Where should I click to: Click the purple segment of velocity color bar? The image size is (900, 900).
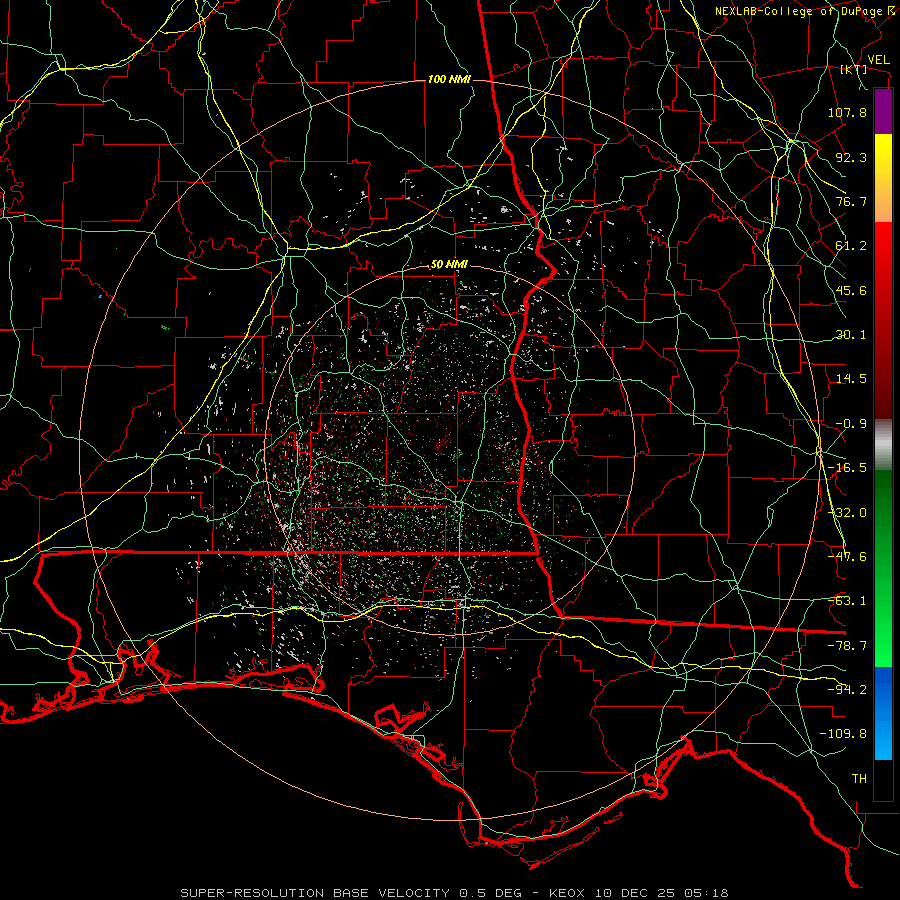(x=883, y=111)
